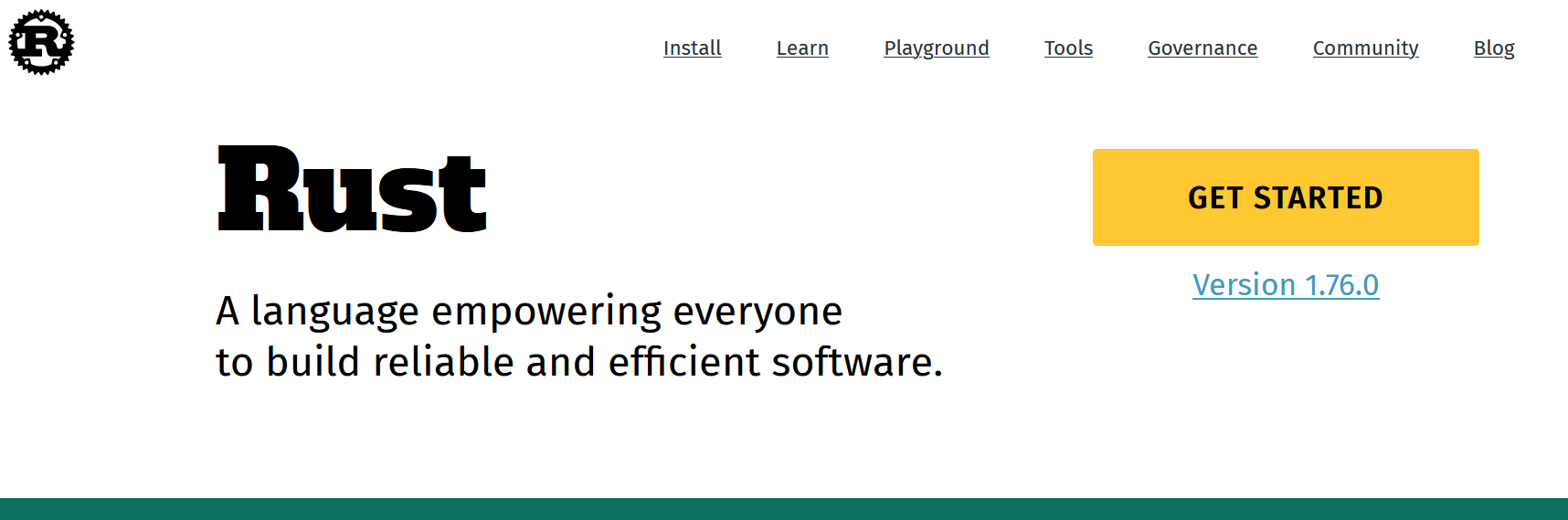Select Tools in the navigation bar
This screenshot has height=520, width=1568.
pos(1068,48)
